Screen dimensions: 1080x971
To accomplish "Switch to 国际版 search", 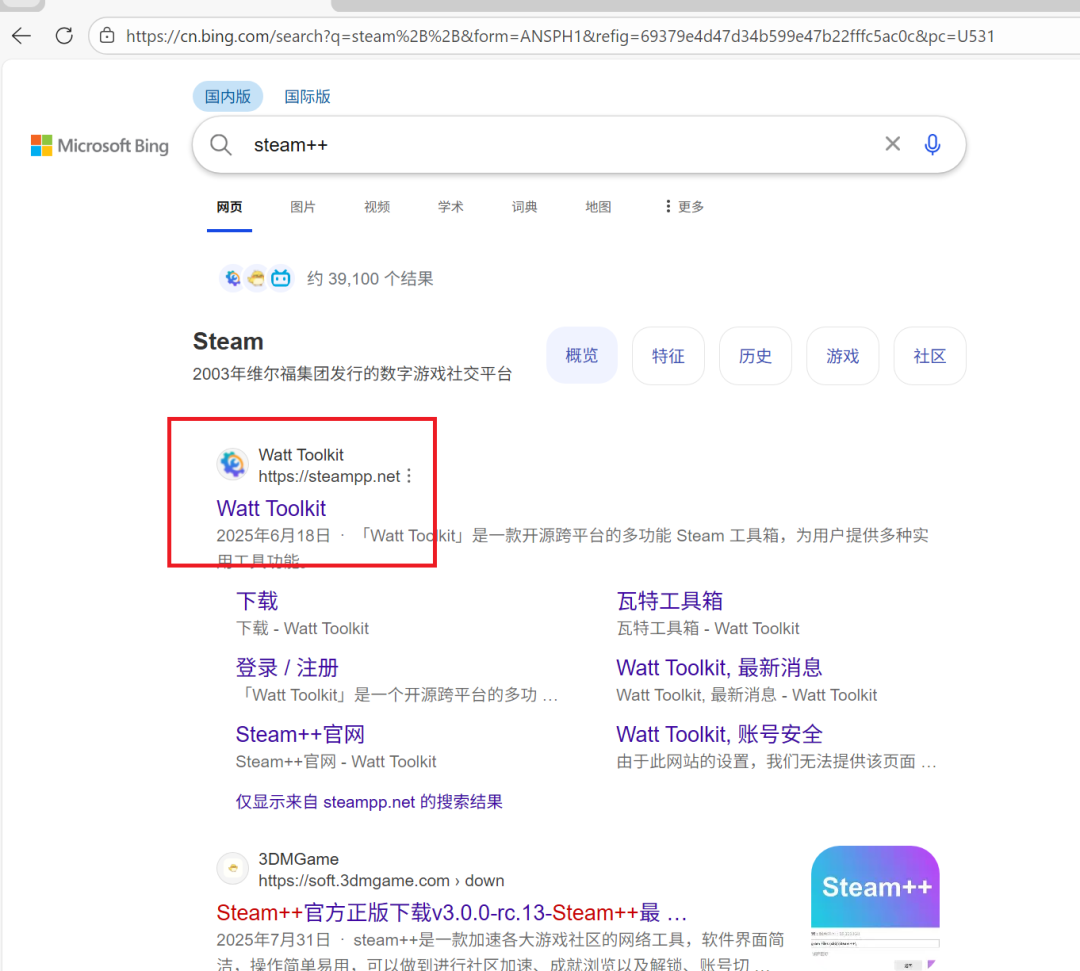I will point(308,96).
